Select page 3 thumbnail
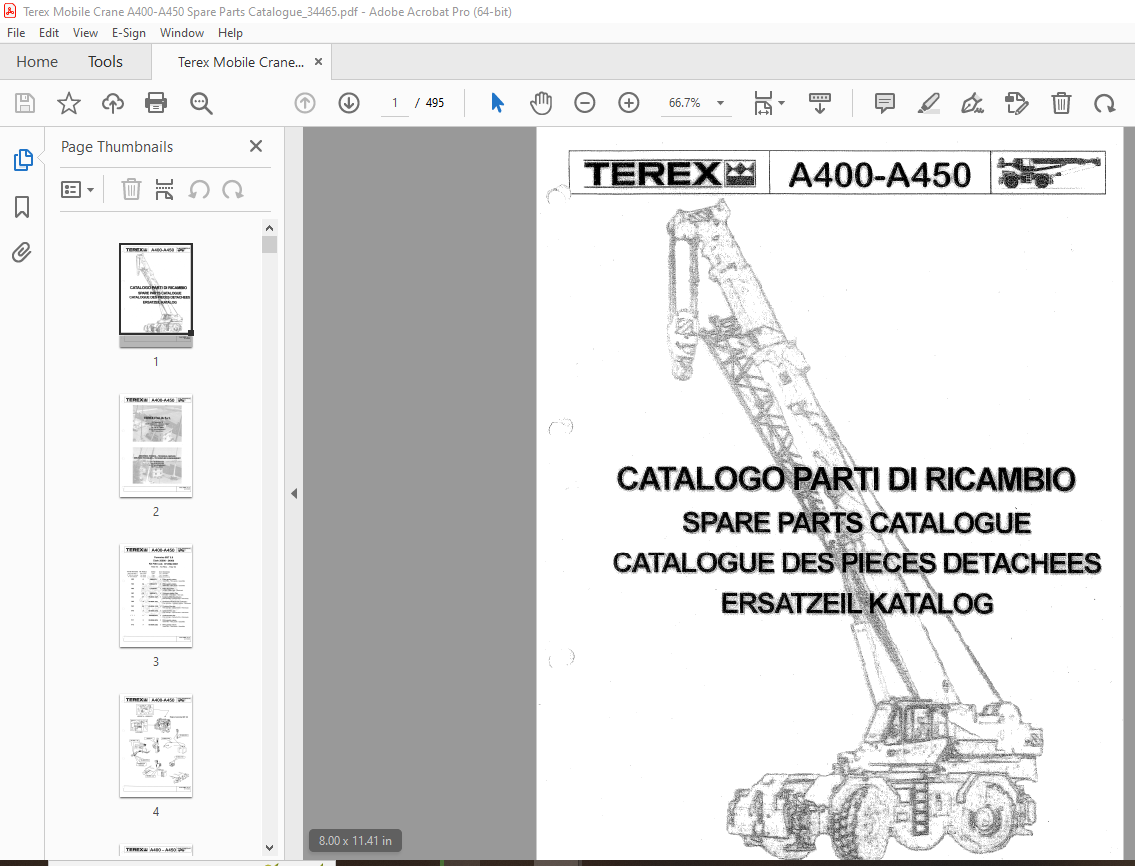The height and width of the screenshot is (866, 1135). tap(156, 596)
